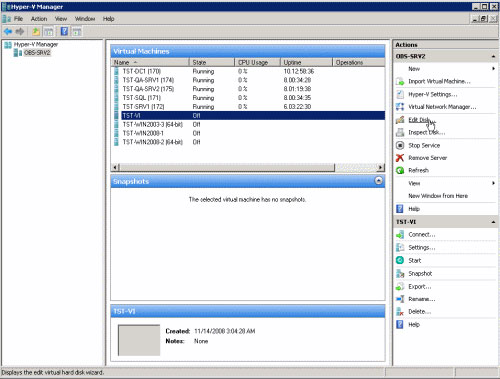Sort virtual machines by Name column header
This screenshot has width=500, height=379.
[x=150, y=62]
